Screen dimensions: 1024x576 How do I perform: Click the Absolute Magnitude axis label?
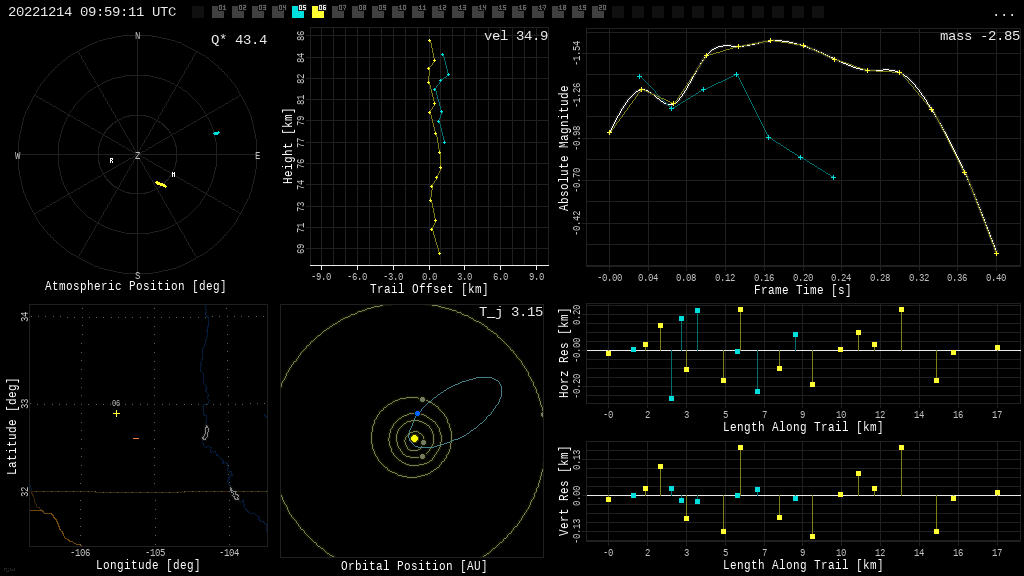point(564,147)
